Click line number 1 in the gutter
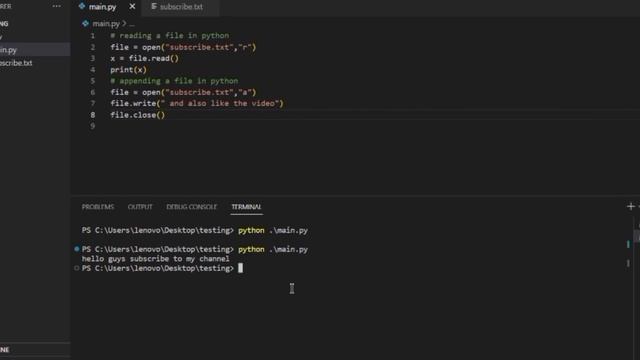The height and width of the screenshot is (360, 640). point(93,36)
